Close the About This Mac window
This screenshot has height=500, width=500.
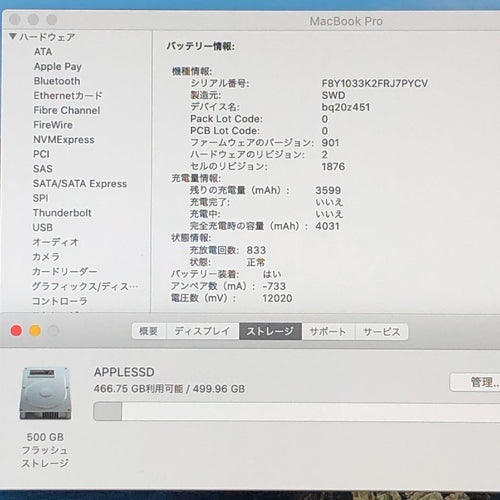16,331
